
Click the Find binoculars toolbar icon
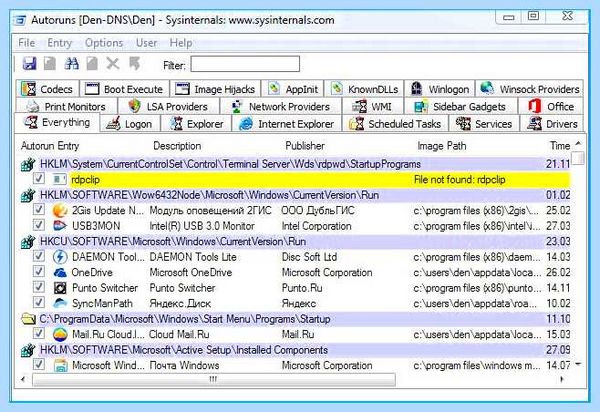click(71, 63)
